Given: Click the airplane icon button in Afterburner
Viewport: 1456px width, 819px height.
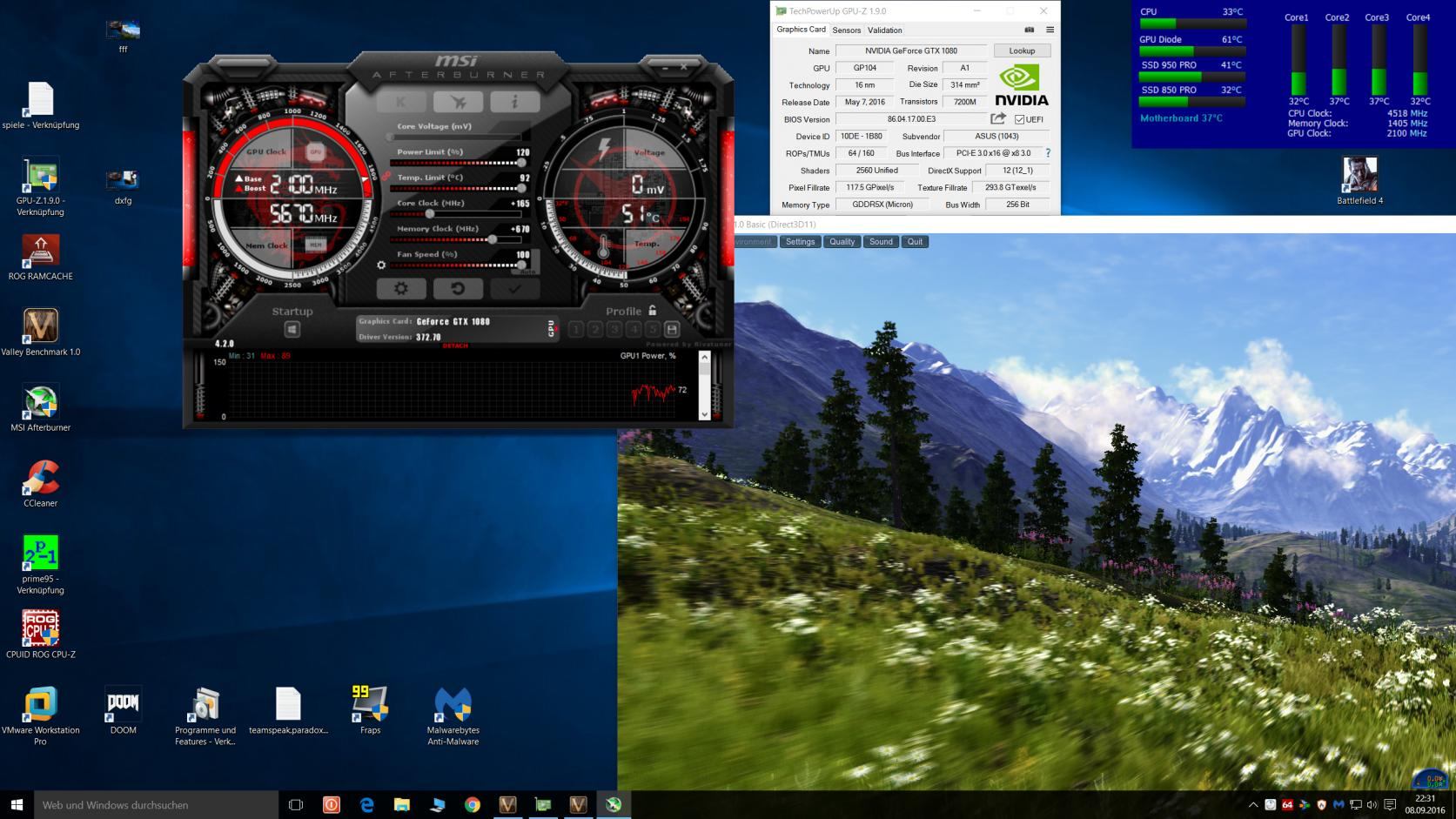Looking at the screenshot, I should click(x=458, y=102).
